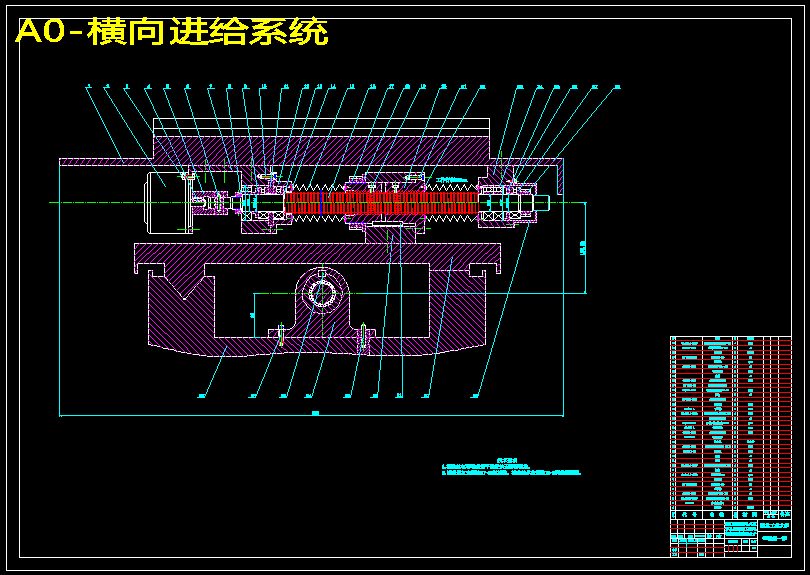Select the circular bearing housing section

pyautogui.click(x=322, y=292)
